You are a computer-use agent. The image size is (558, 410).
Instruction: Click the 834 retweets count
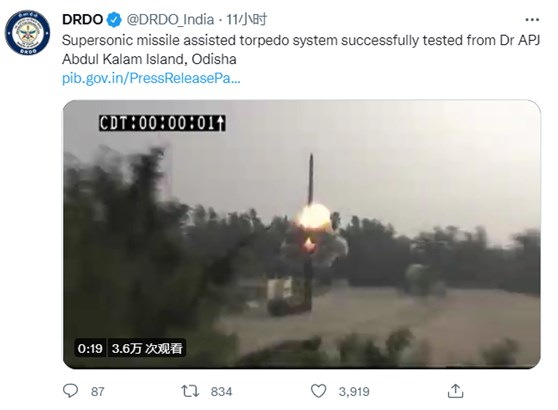(x=221, y=391)
